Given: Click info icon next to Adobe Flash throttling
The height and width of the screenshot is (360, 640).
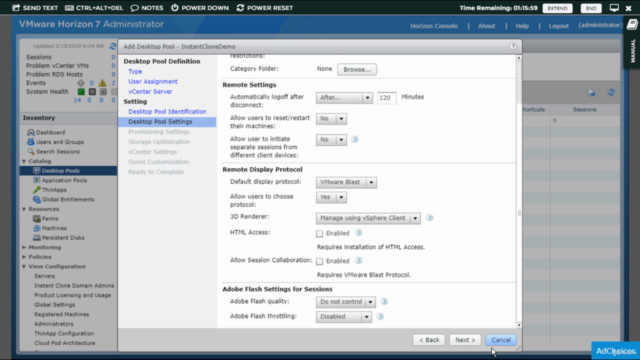Looking at the screenshot, I should 380,316.
